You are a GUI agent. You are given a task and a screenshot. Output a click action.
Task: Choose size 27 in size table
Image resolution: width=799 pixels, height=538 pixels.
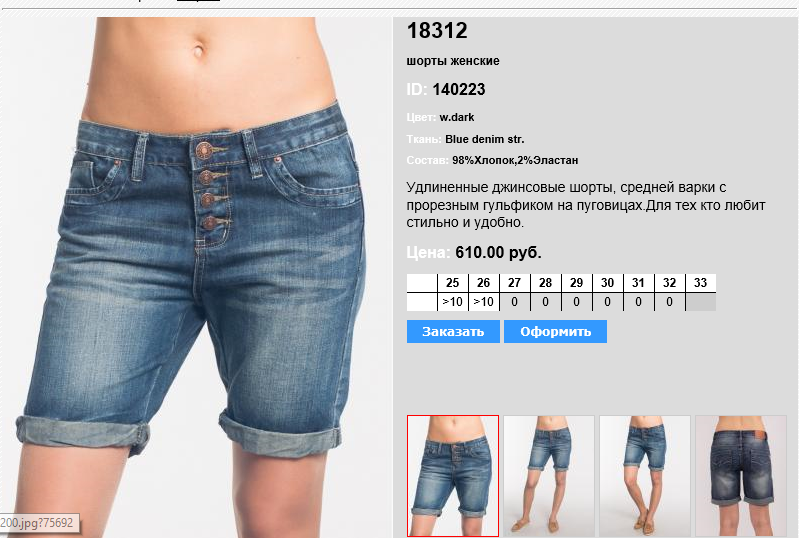[515, 283]
